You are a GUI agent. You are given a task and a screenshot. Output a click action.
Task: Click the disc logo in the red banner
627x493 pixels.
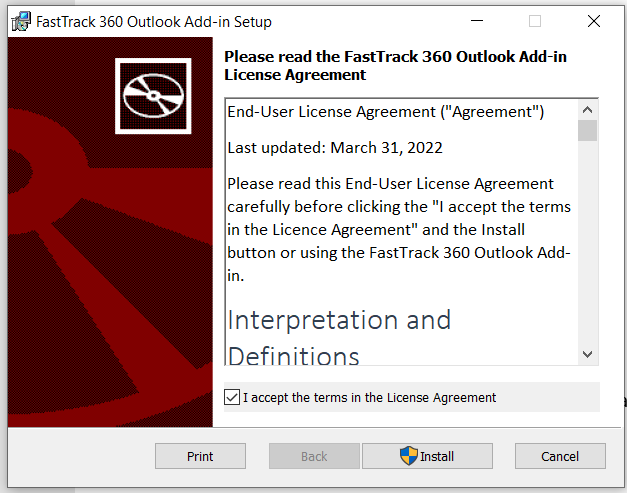(x=153, y=96)
